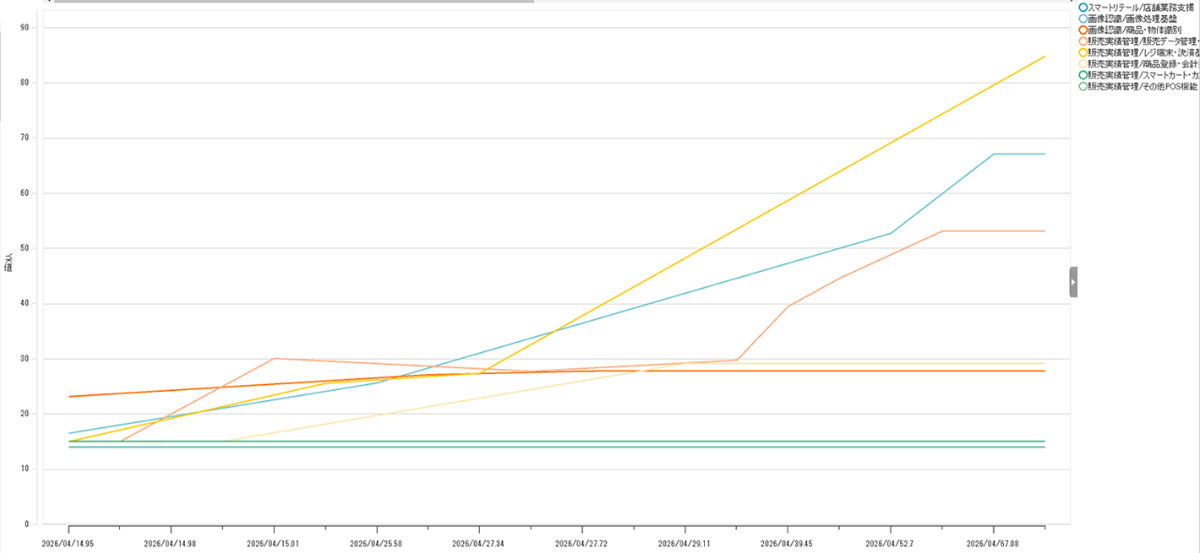Select the 2026/04/27.72 x-axis label
The image size is (1200, 553).
click(582, 542)
